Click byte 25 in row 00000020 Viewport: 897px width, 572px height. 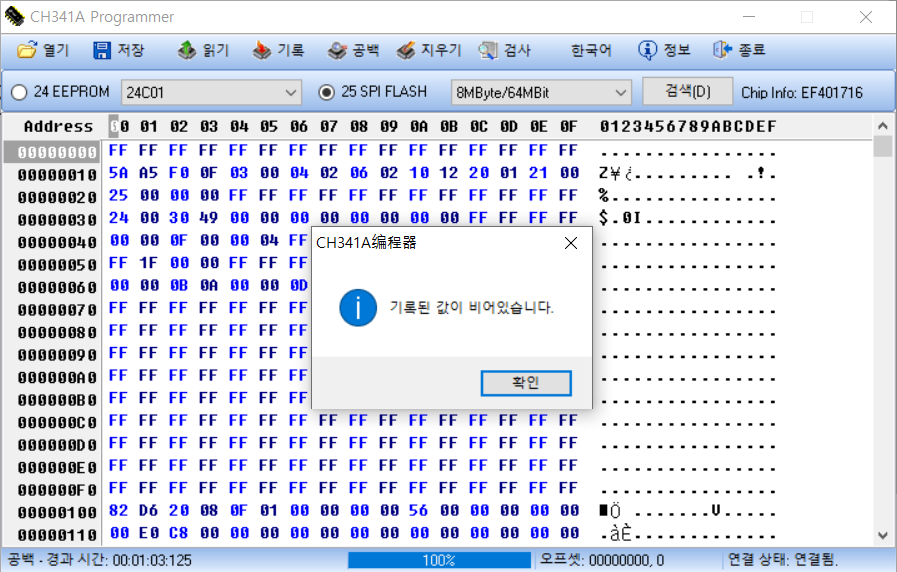118,195
